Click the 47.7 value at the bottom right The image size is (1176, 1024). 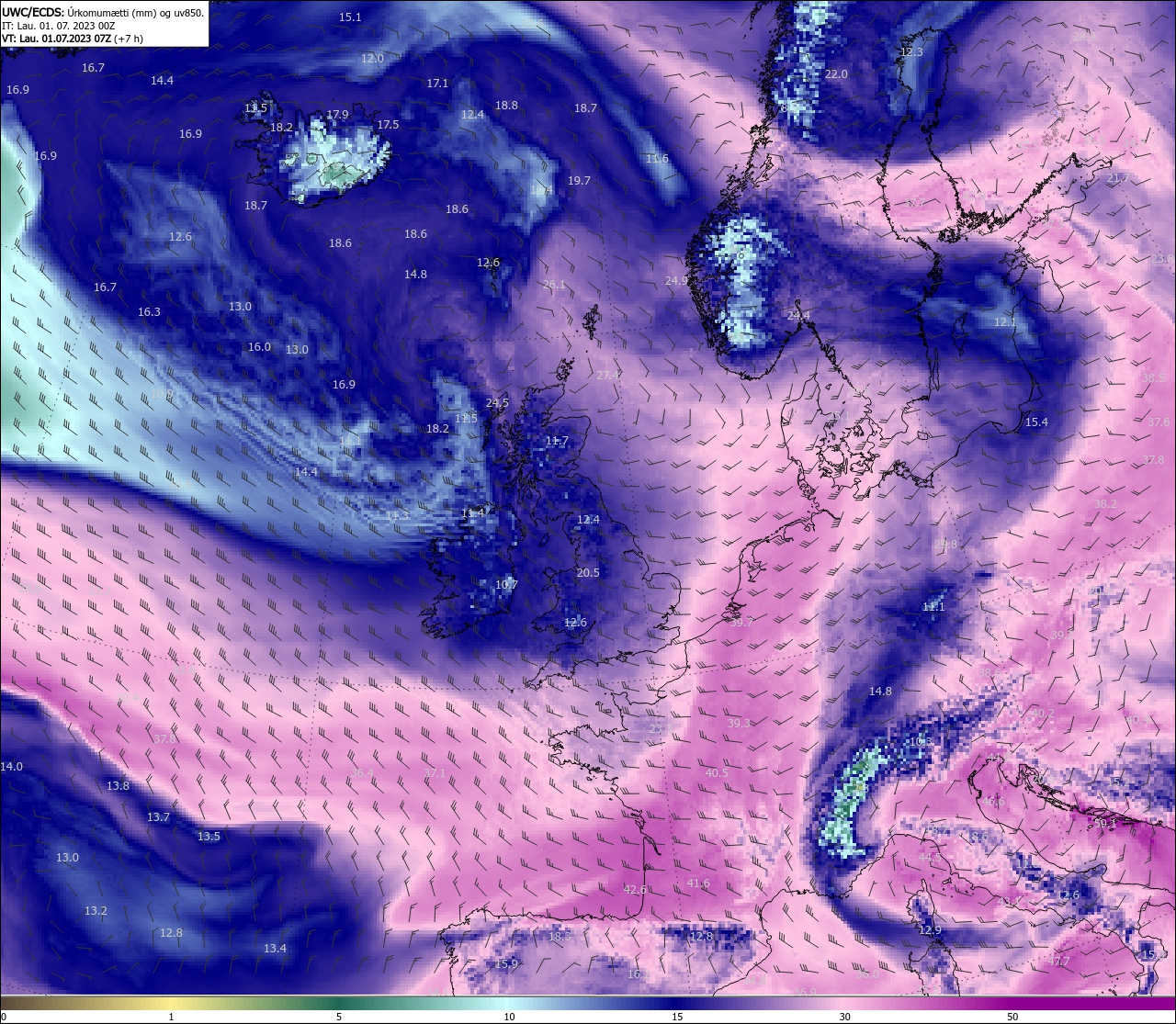(1058, 962)
